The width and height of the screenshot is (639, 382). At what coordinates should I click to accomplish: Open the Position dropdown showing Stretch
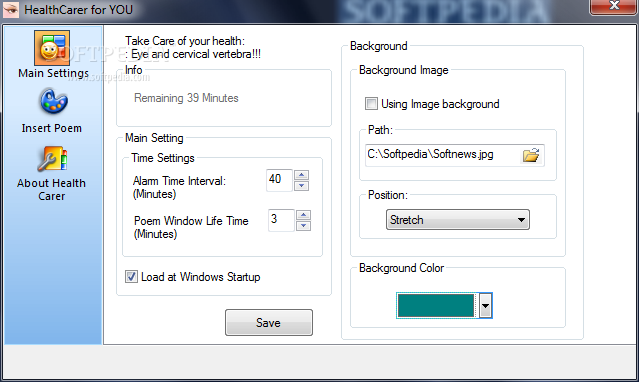point(458,220)
